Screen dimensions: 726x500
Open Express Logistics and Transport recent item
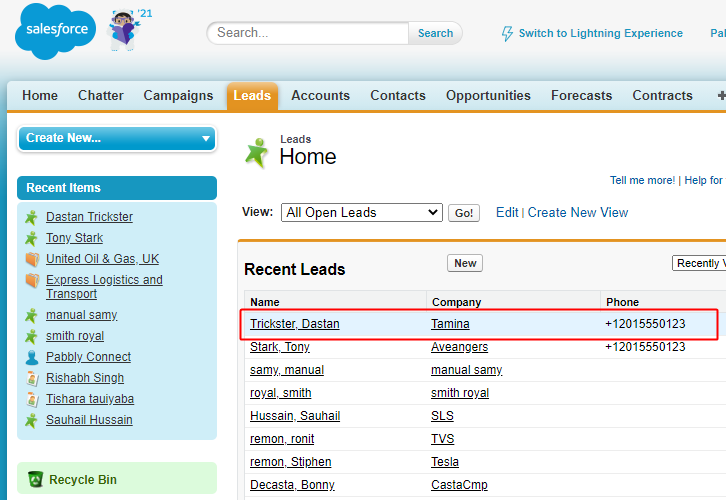(104, 287)
